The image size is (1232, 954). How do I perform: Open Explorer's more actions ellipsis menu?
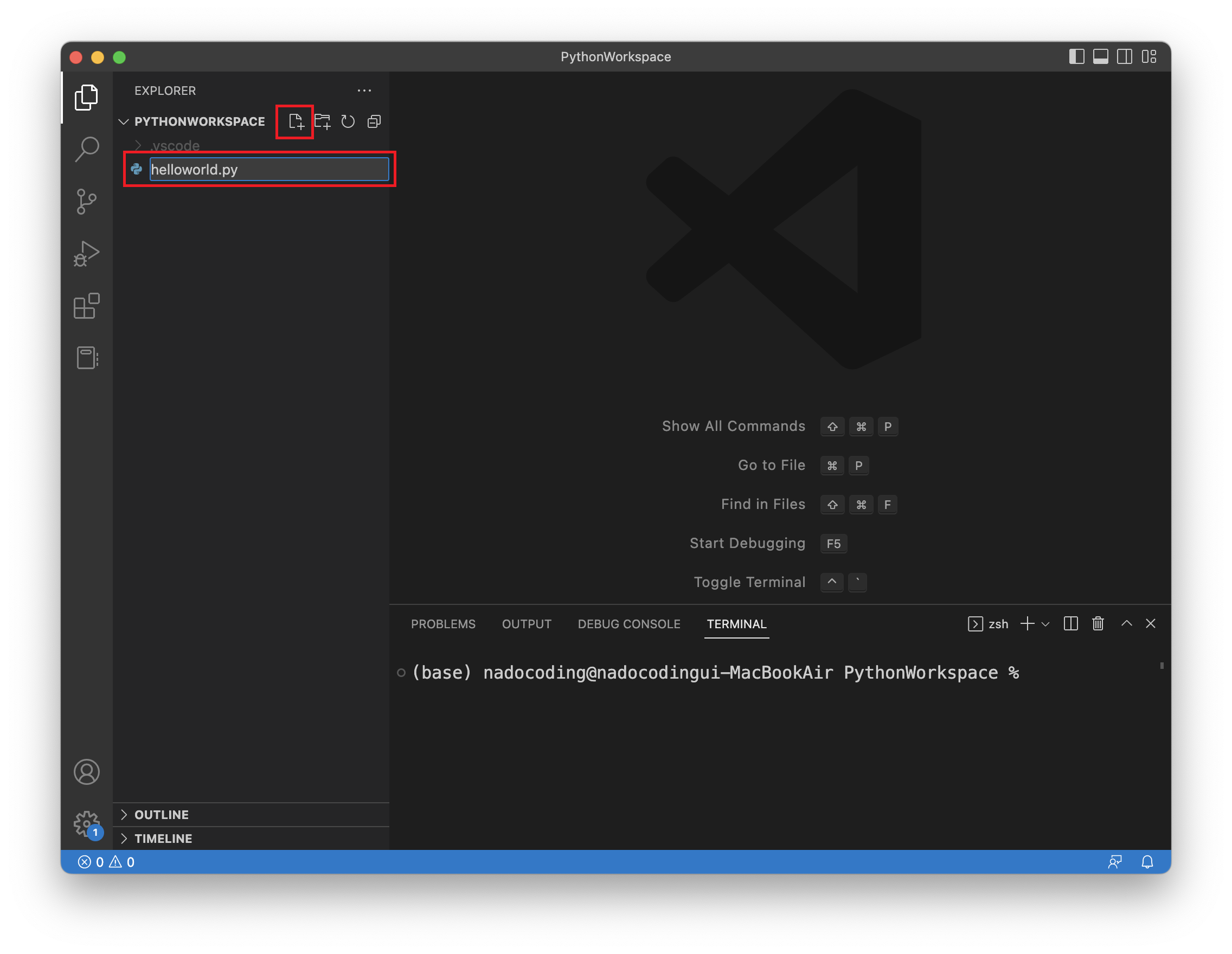[364, 90]
